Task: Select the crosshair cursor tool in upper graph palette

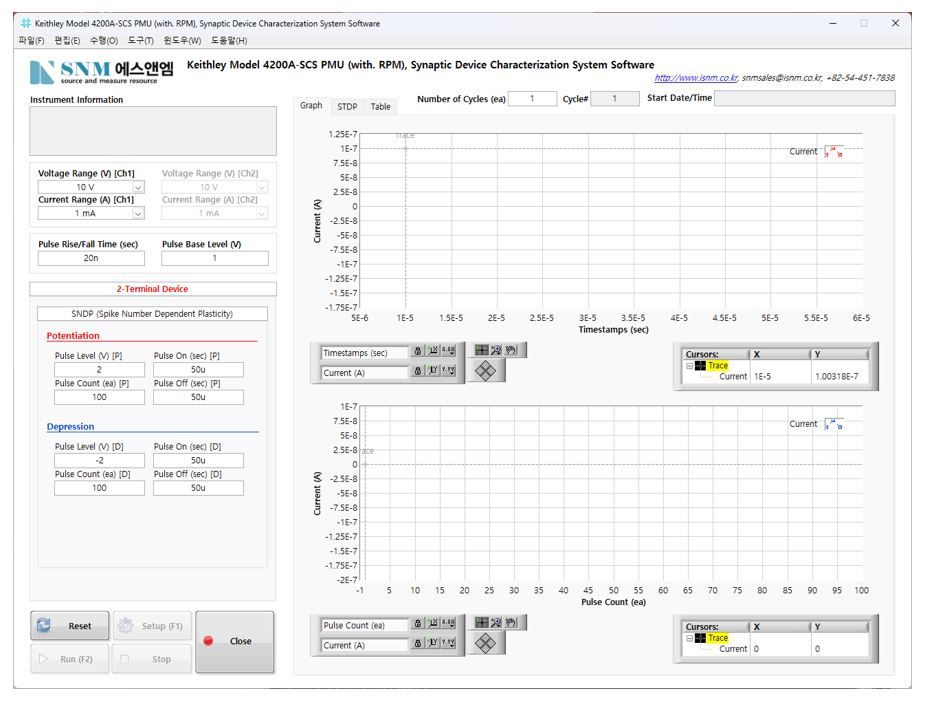Action: coord(482,351)
